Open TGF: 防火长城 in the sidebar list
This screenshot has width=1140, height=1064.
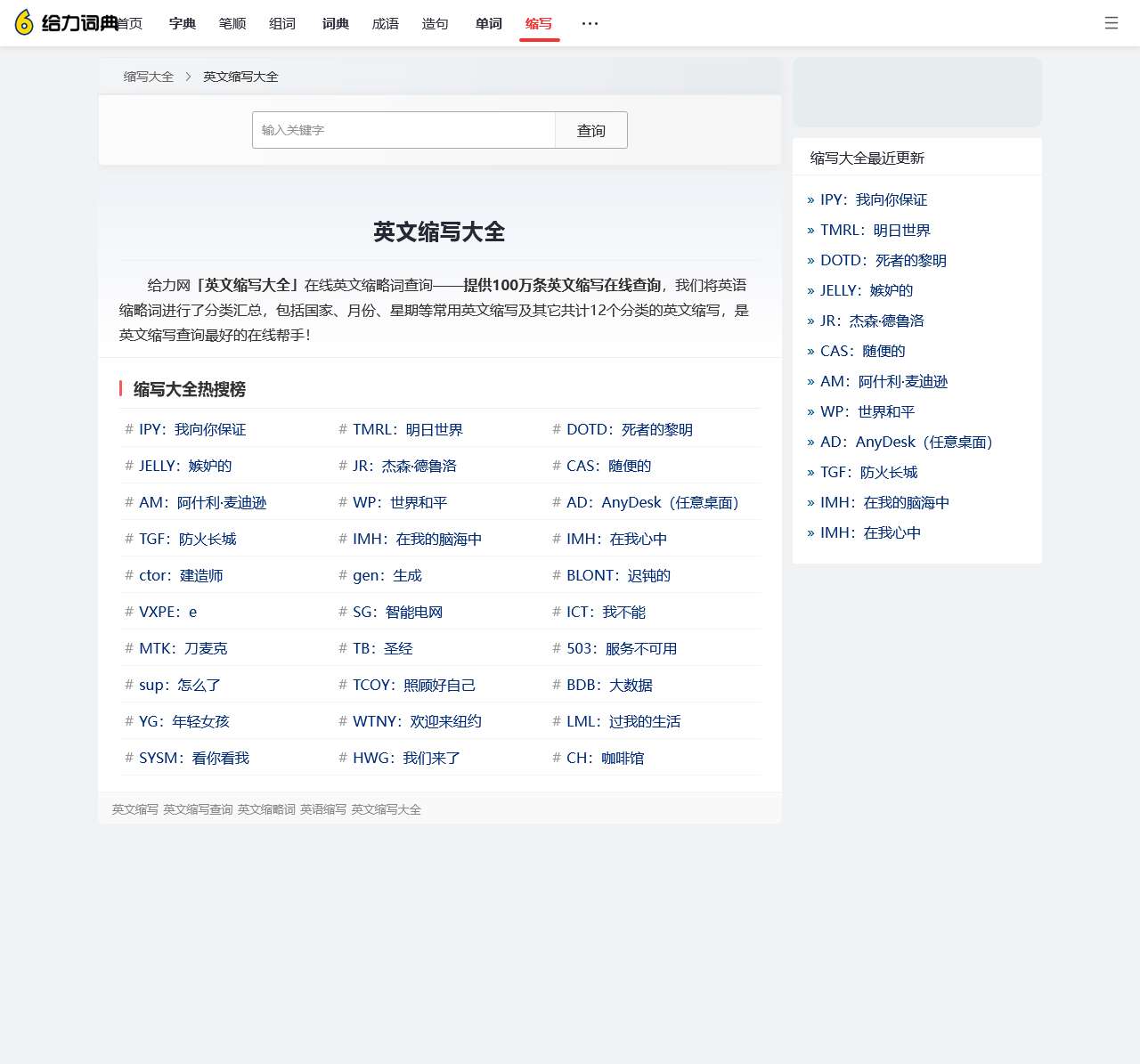(x=868, y=472)
